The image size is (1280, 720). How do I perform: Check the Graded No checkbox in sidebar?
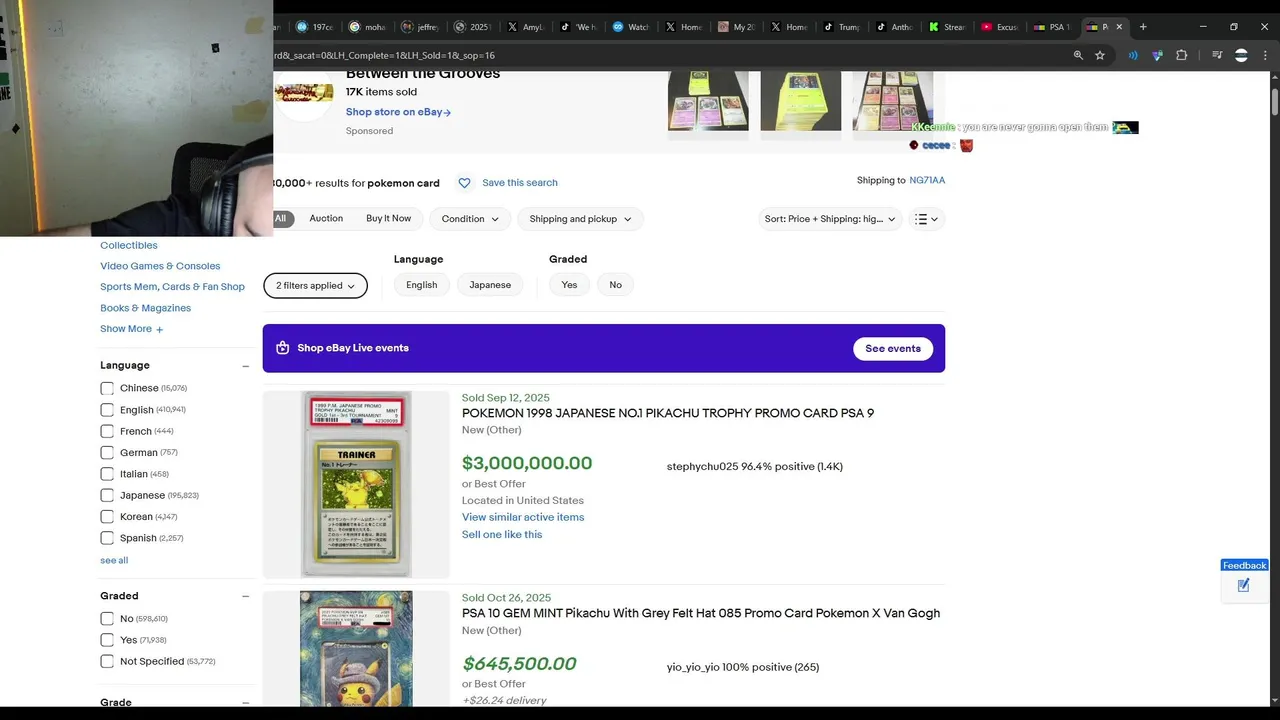[107, 619]
